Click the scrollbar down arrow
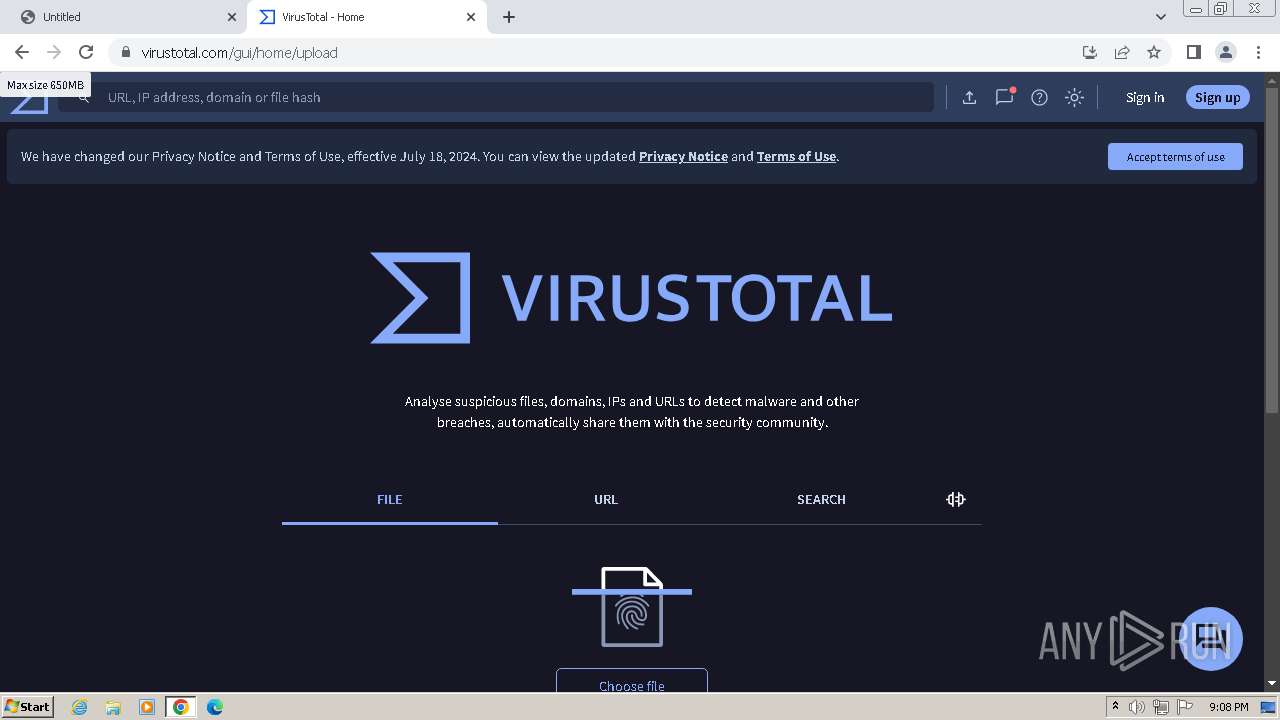Viewport: 1280px width, 720px height. pos(1272,683)
